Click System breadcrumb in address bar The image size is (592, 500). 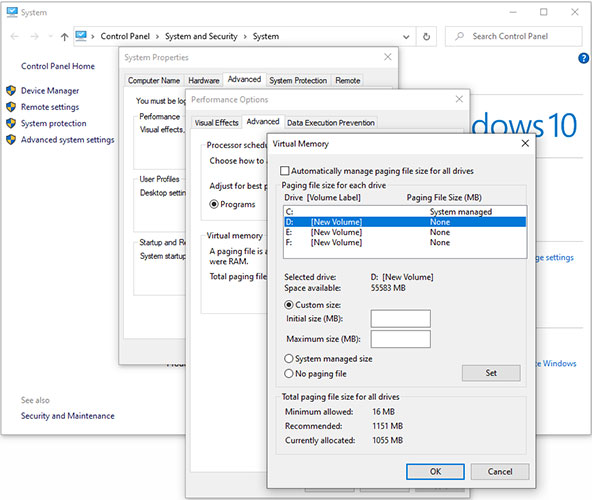[266, 36]
